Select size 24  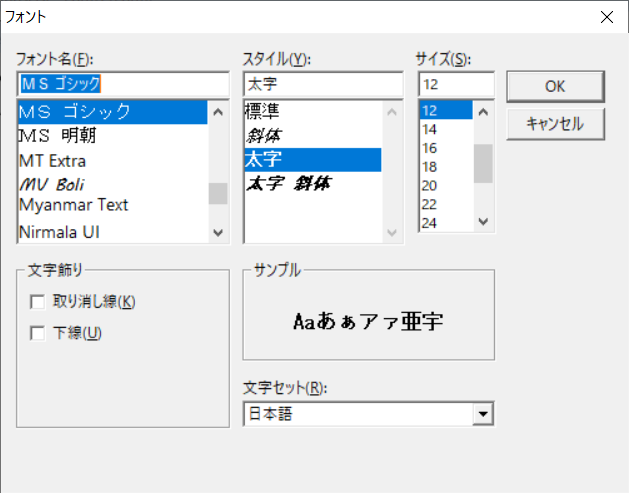click(446, 223)
